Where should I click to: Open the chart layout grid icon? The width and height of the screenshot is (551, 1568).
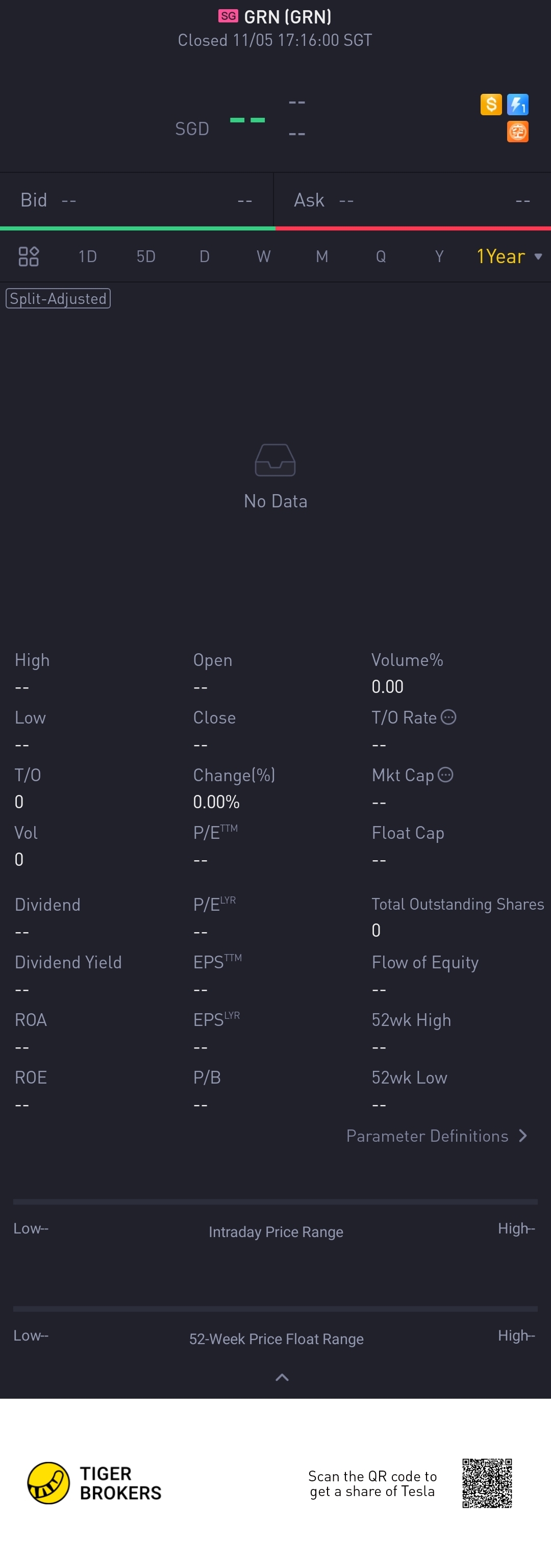pos(29,256)
